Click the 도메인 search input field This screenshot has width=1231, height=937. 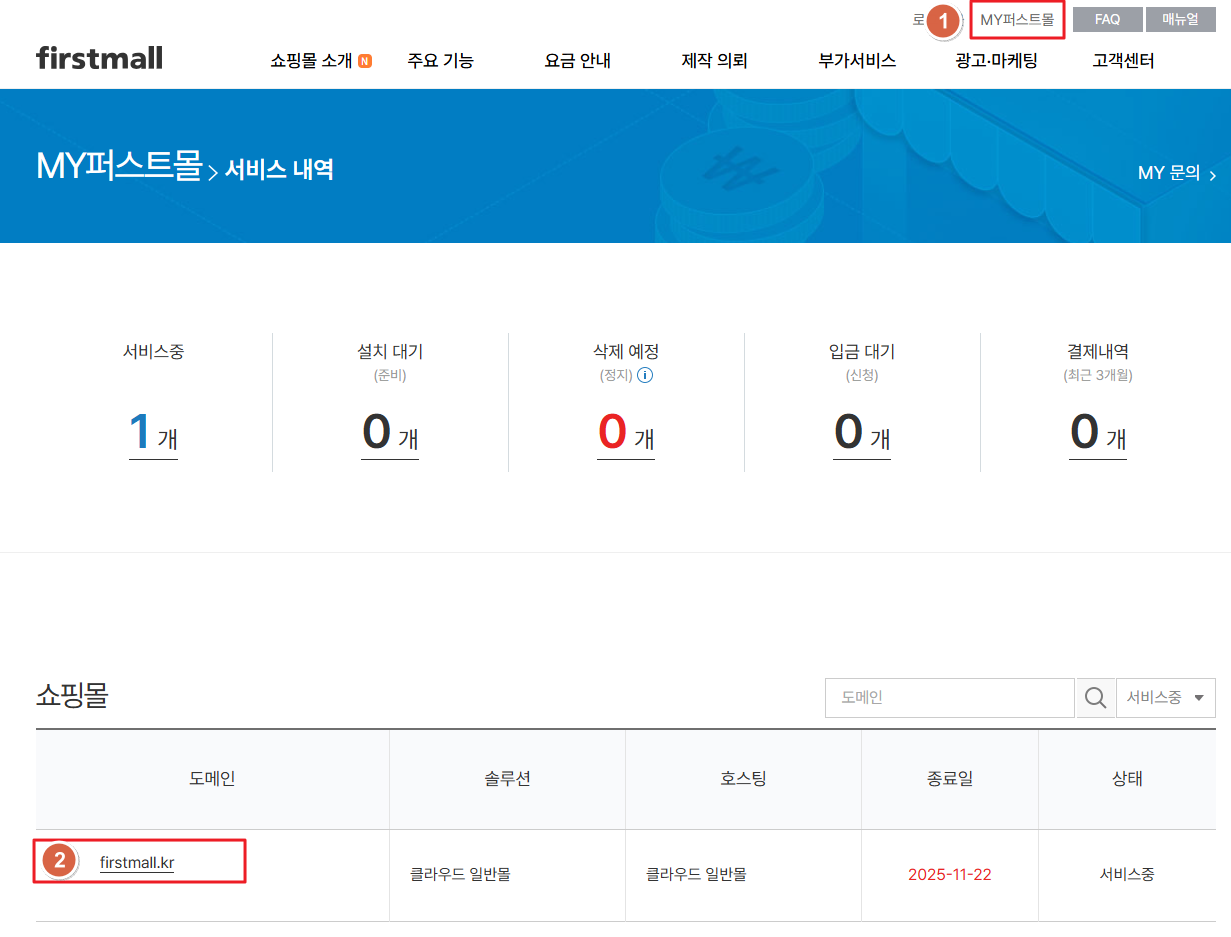pyautogui.click(x=949, y=698)
